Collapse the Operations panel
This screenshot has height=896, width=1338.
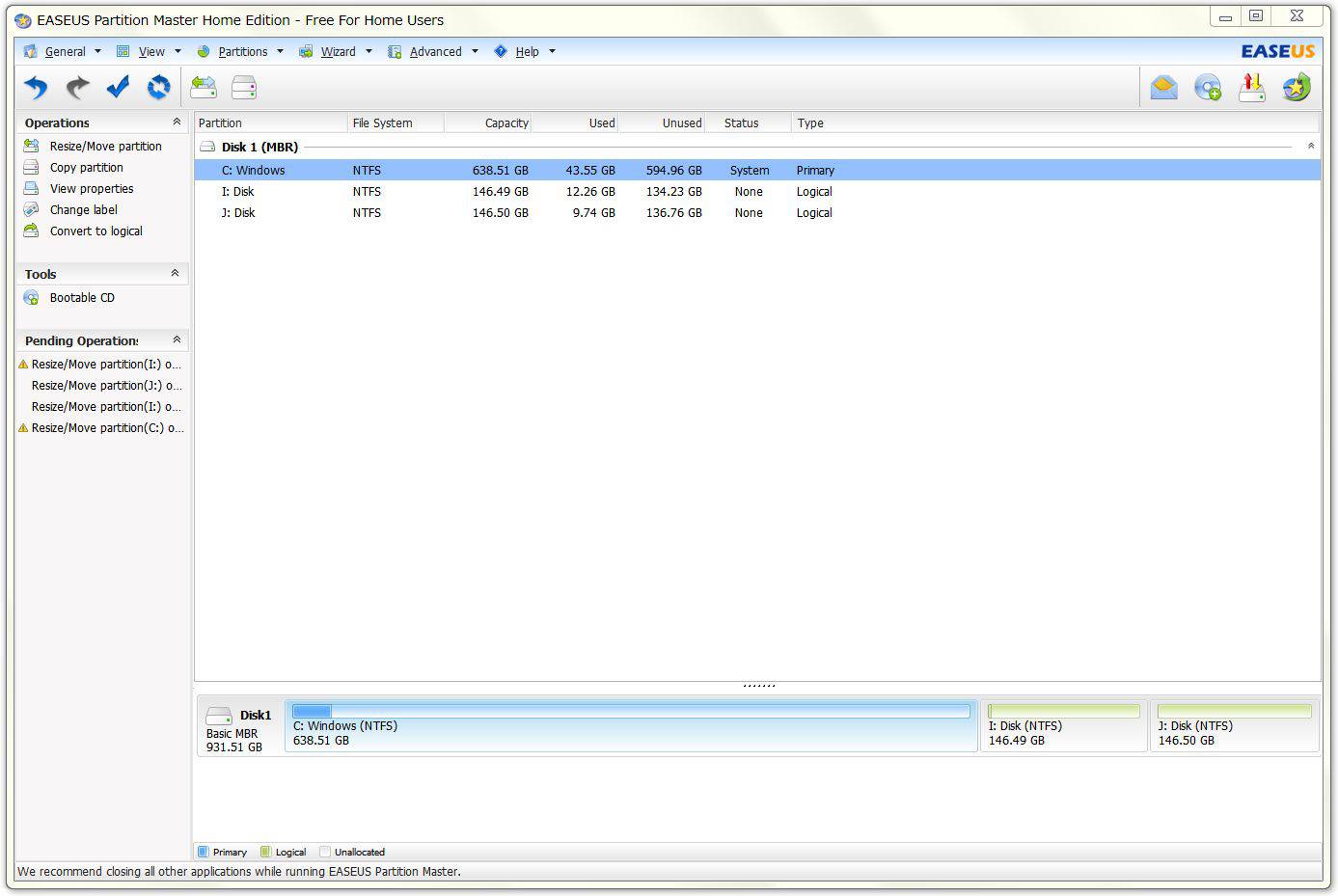pyautogui.click(x=176, y=122)
